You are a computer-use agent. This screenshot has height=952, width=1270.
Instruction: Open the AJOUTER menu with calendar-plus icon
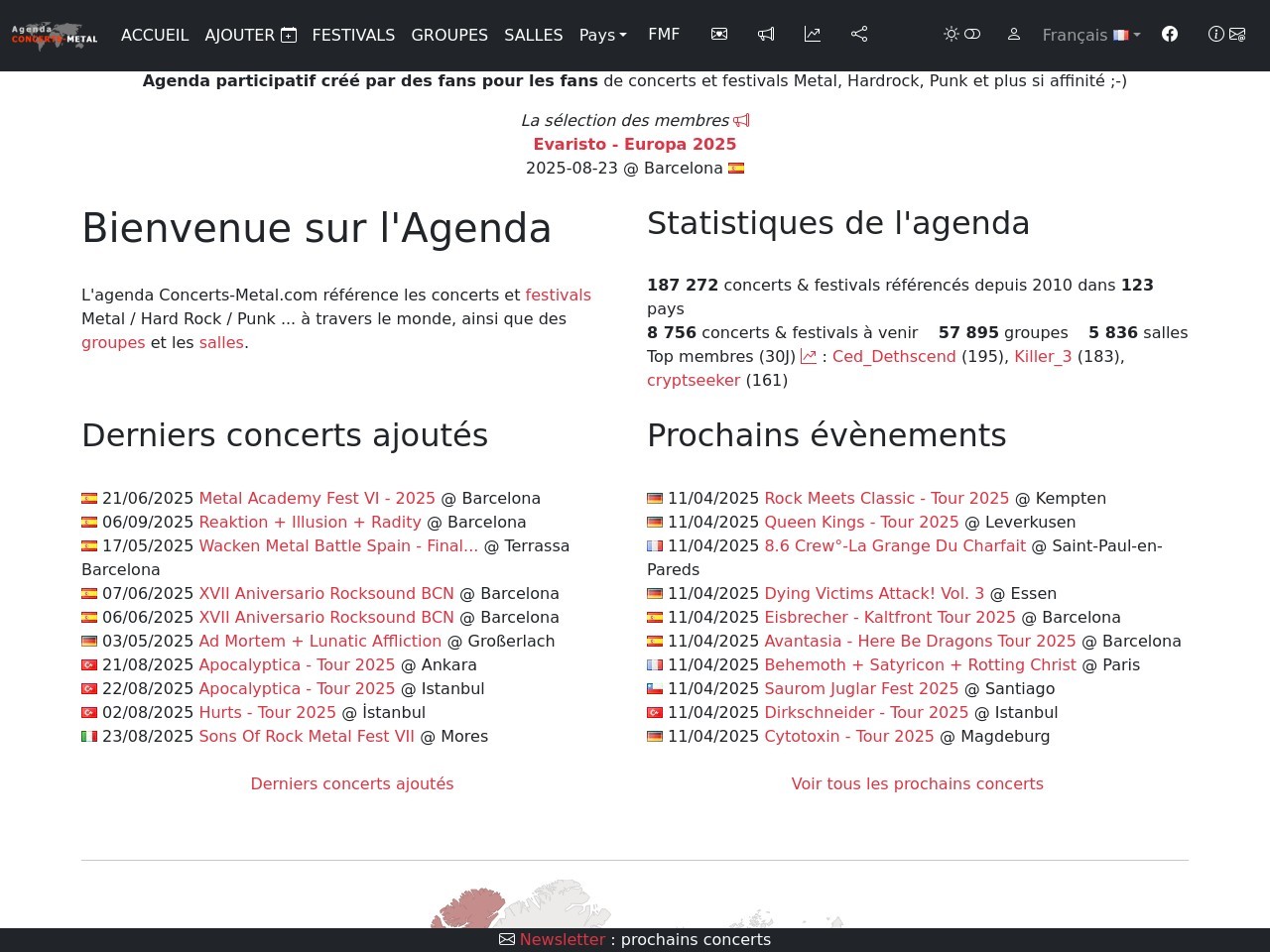click(x=250, y=35)
